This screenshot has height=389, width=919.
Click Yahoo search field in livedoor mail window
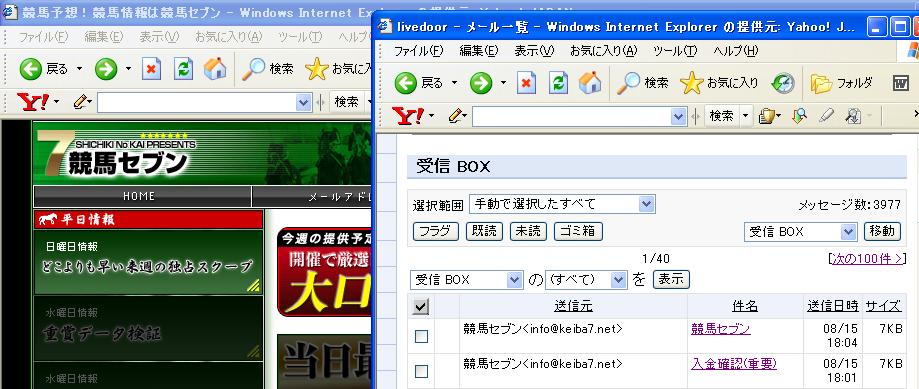(572, 117)
